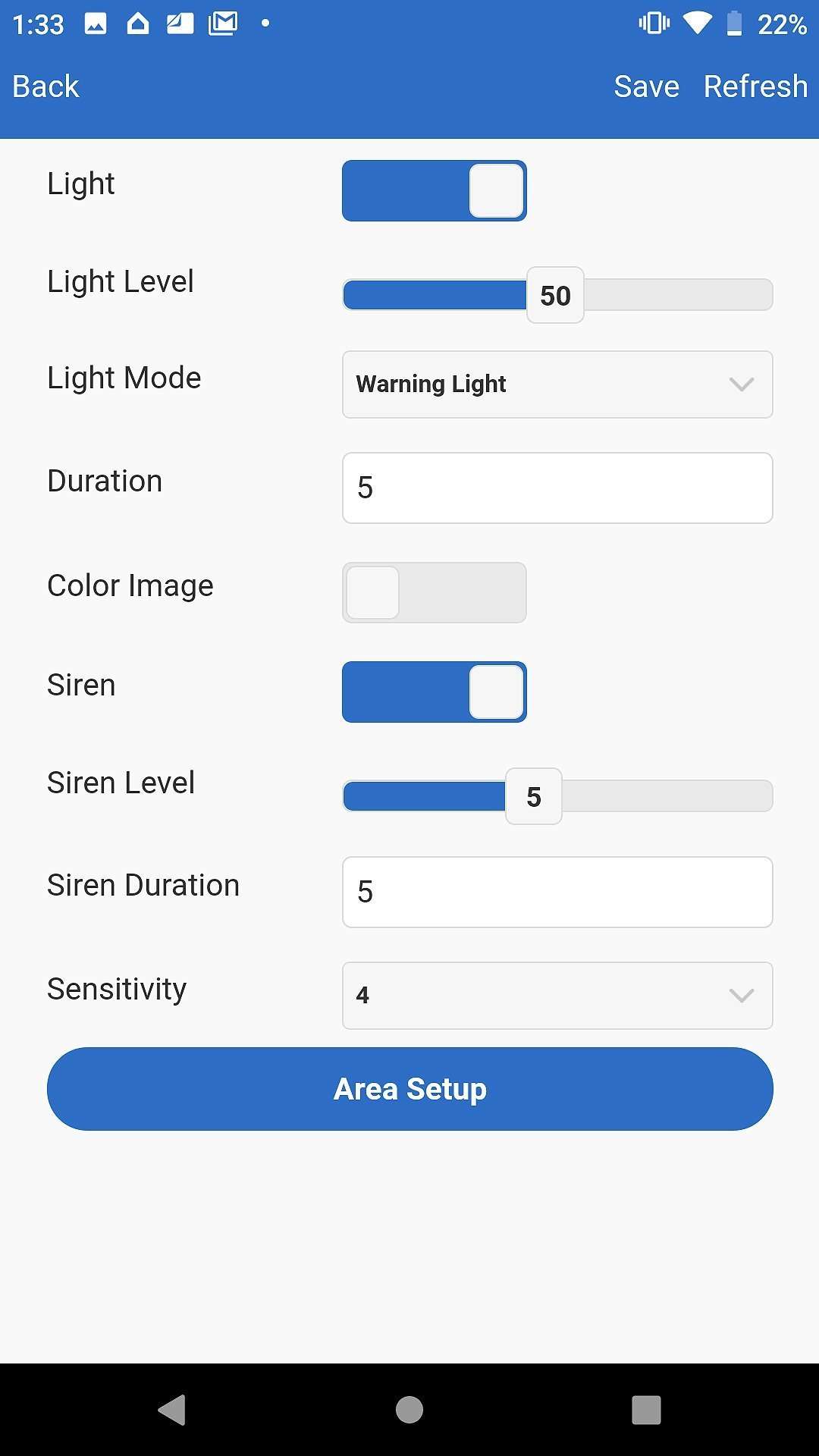Tap the Gmail notification icon in status bar
The height and width of the screenshot is (1456, 819).
click(x=223, y=24)
